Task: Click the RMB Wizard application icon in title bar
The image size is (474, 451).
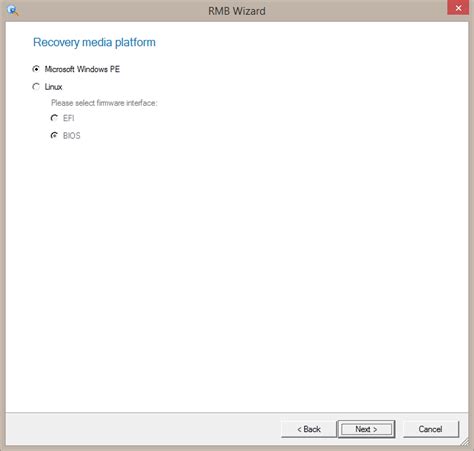Action: 13,10
